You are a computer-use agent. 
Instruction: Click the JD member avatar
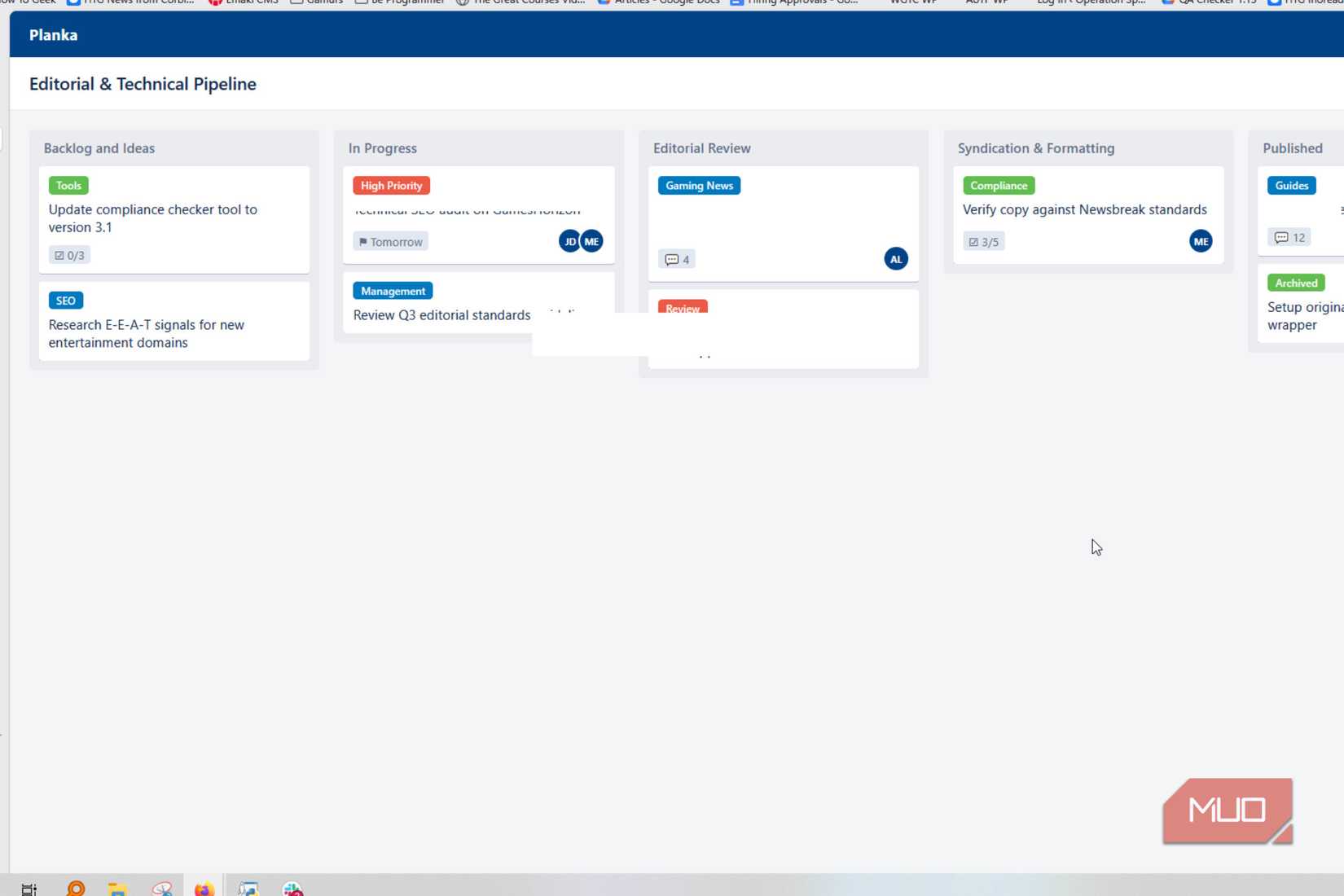coord(570,241)
